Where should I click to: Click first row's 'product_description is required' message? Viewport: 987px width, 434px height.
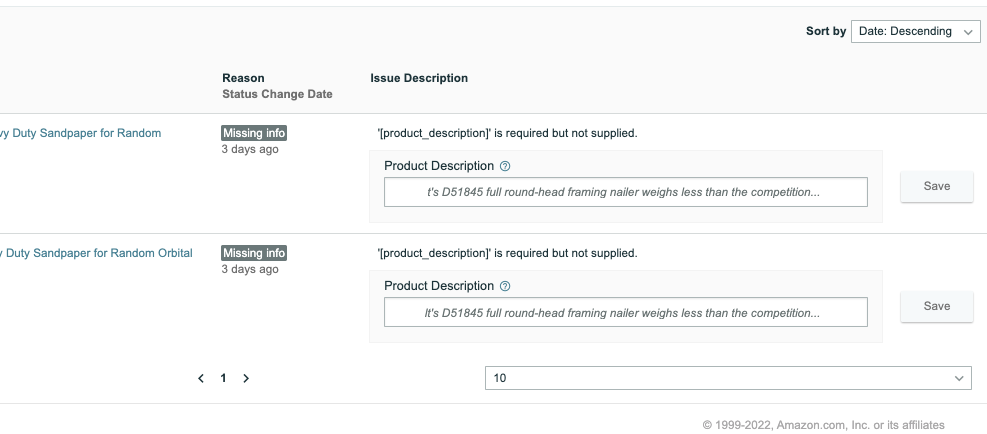tap(507, 133)
